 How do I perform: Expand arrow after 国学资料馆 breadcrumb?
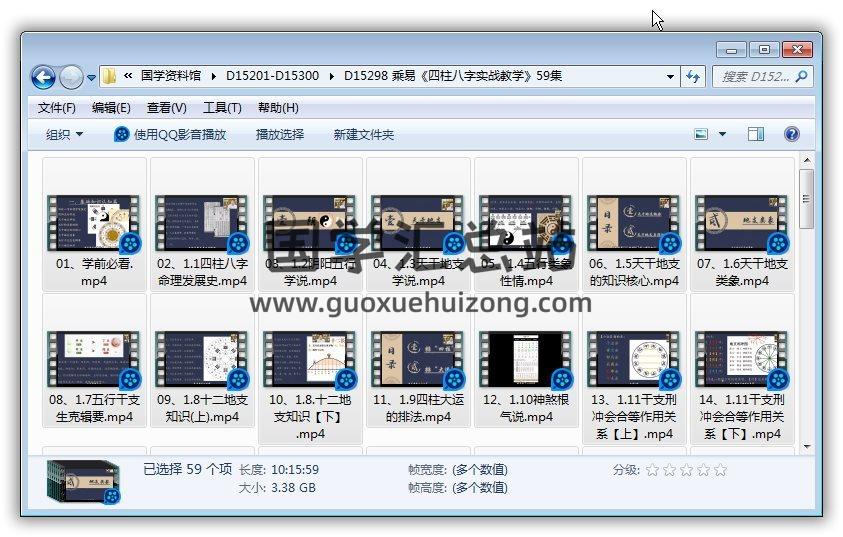click(214, 76)
